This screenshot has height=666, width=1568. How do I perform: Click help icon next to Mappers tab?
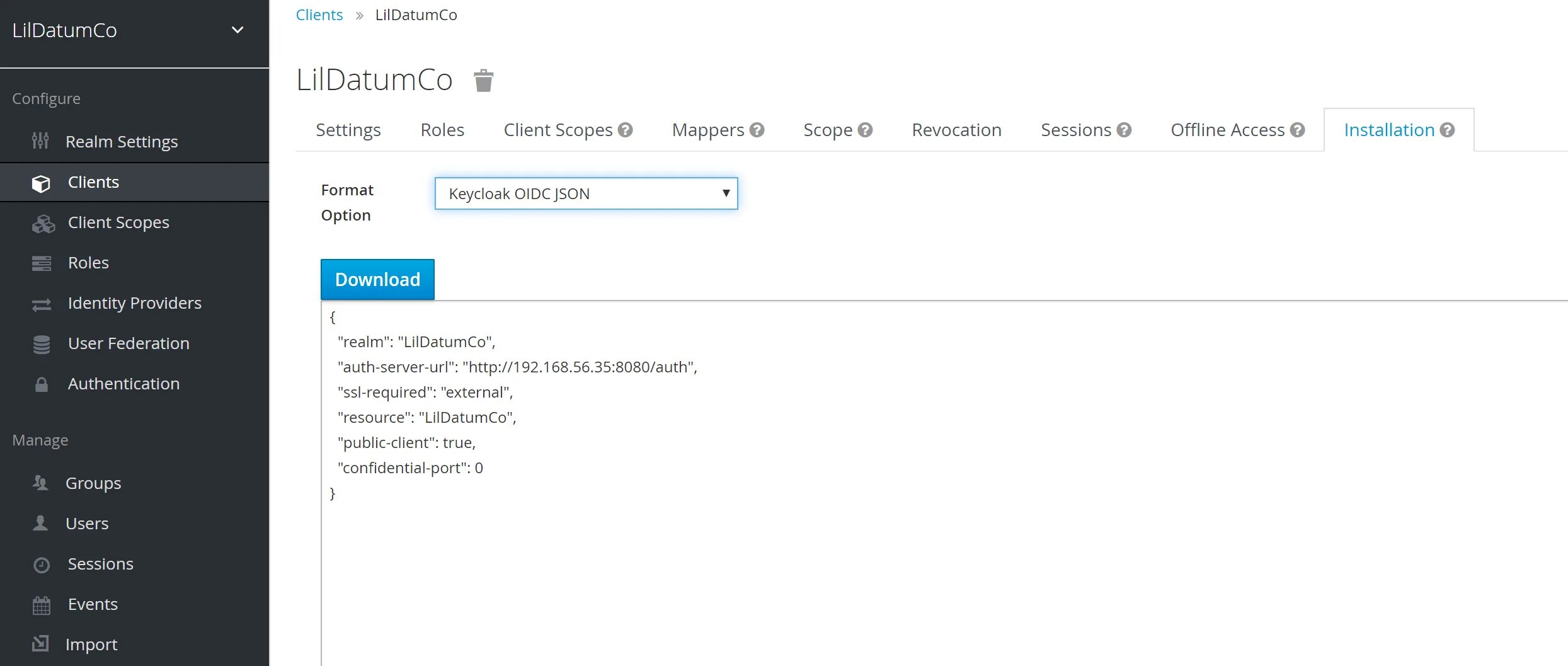pyautogui.click(x=757, y=130)
